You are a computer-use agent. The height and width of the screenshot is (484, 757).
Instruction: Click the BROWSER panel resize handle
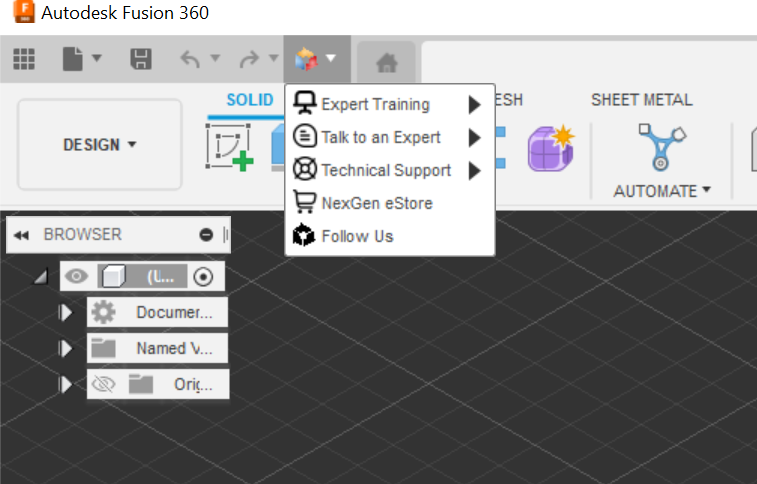click(225, 235)
